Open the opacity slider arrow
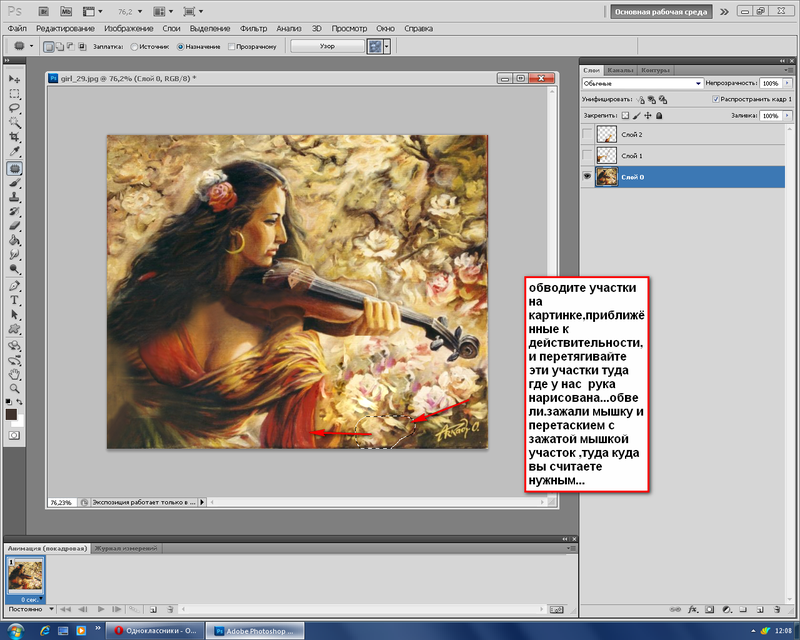This screenshot has width=800, height=640. [787, 83]
